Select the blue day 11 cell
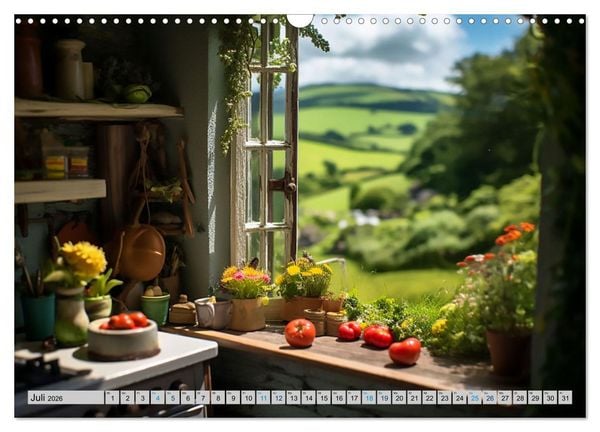The image size is (600, 432). 263,397
